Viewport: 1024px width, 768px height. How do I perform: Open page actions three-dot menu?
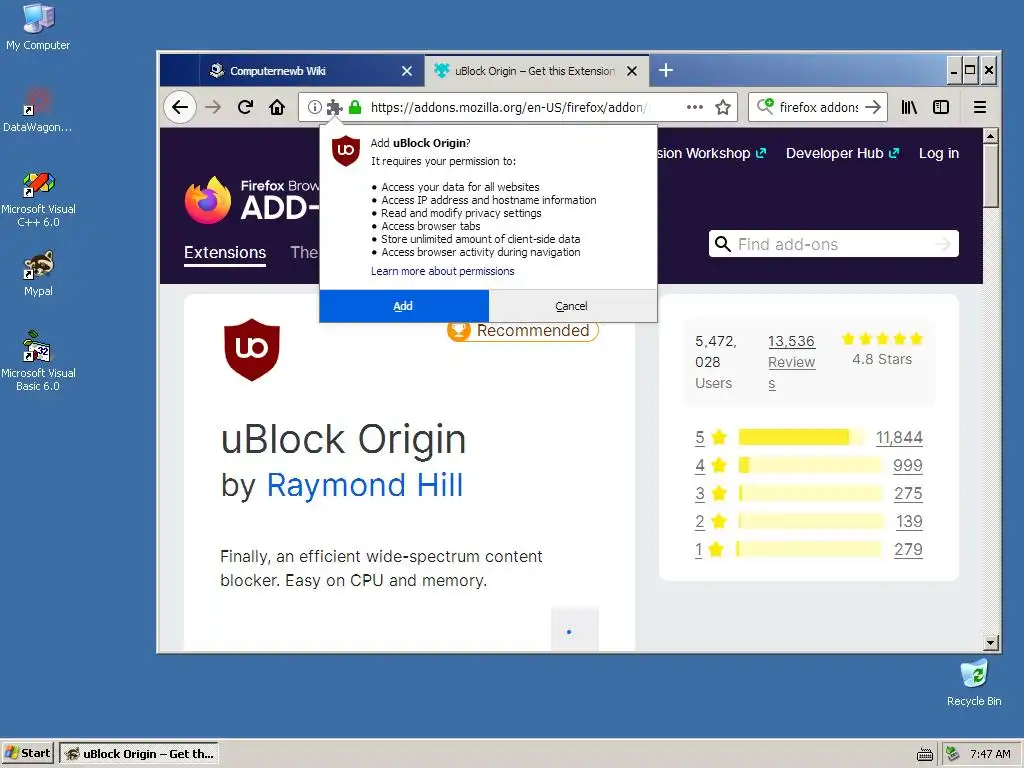point(695,107)
